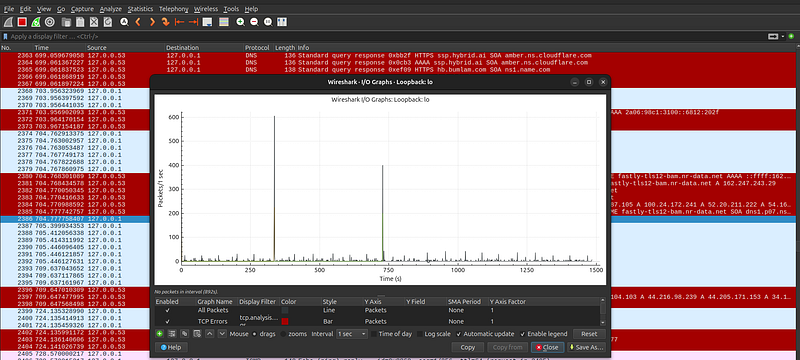Click the display filter bookmark icon
This screenshot has width=800, height=360.
click(6, 37)
